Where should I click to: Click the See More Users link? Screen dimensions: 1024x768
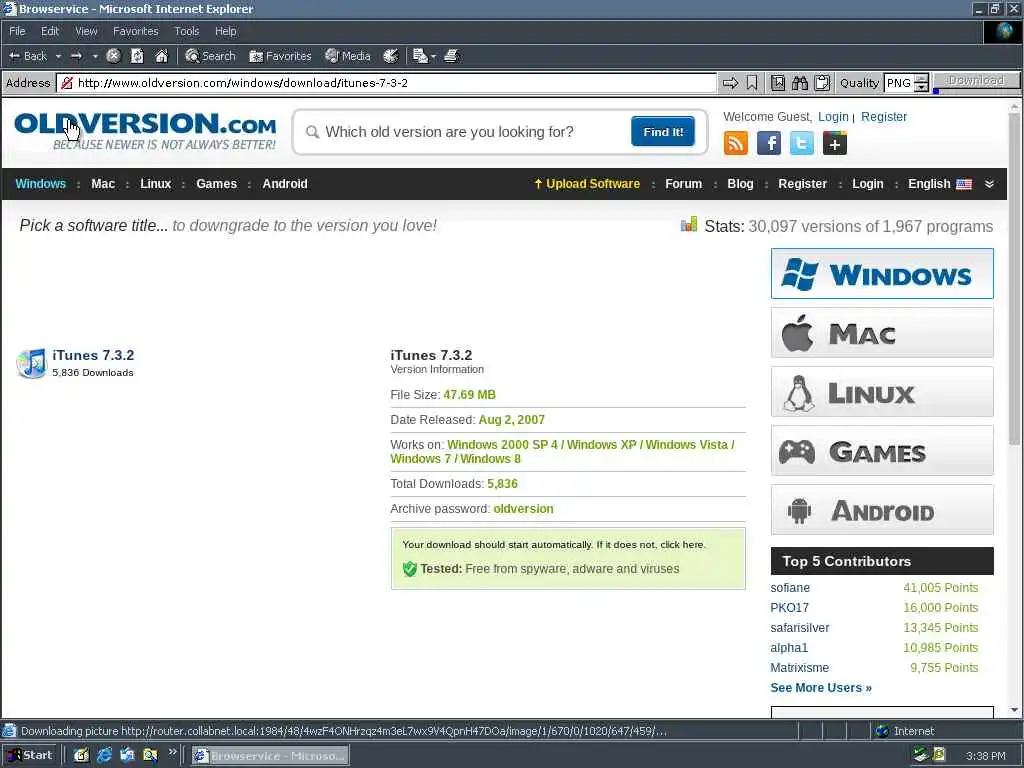coord(821,688)
